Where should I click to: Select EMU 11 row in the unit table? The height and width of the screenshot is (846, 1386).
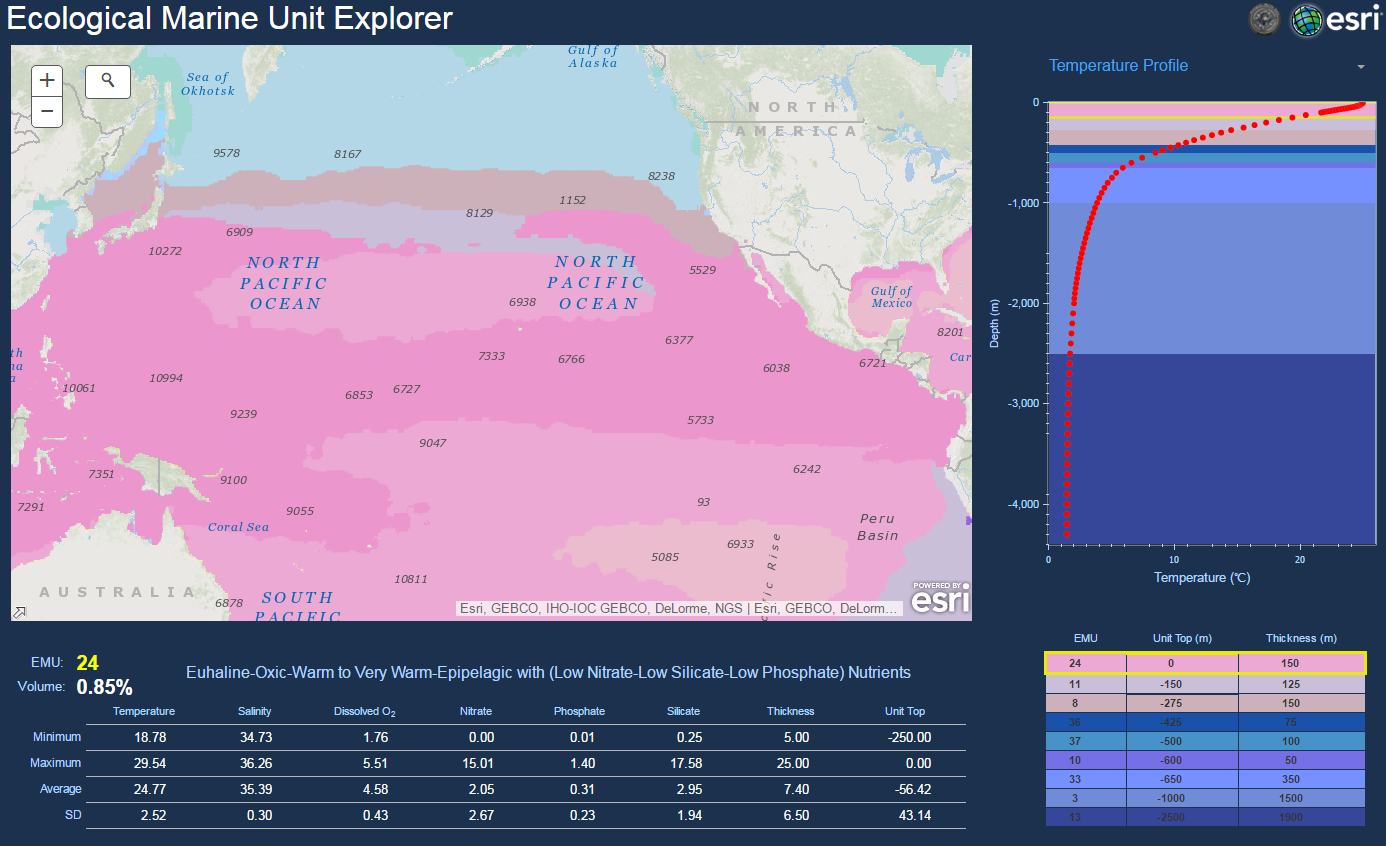pyautogui.click(x=1205, y=684)
